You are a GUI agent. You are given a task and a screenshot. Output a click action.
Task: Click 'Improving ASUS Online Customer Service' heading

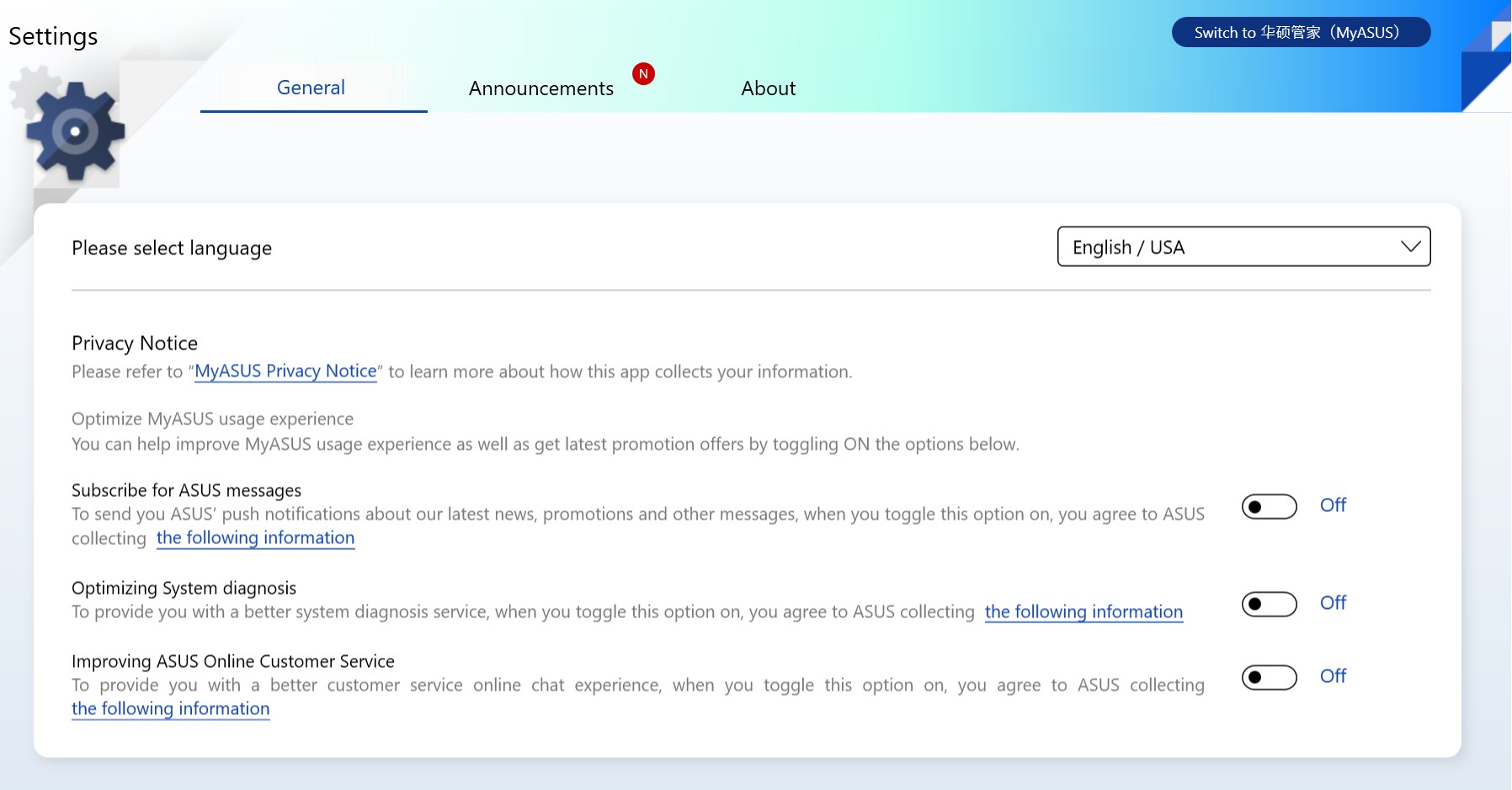click(x=233, y=661)
